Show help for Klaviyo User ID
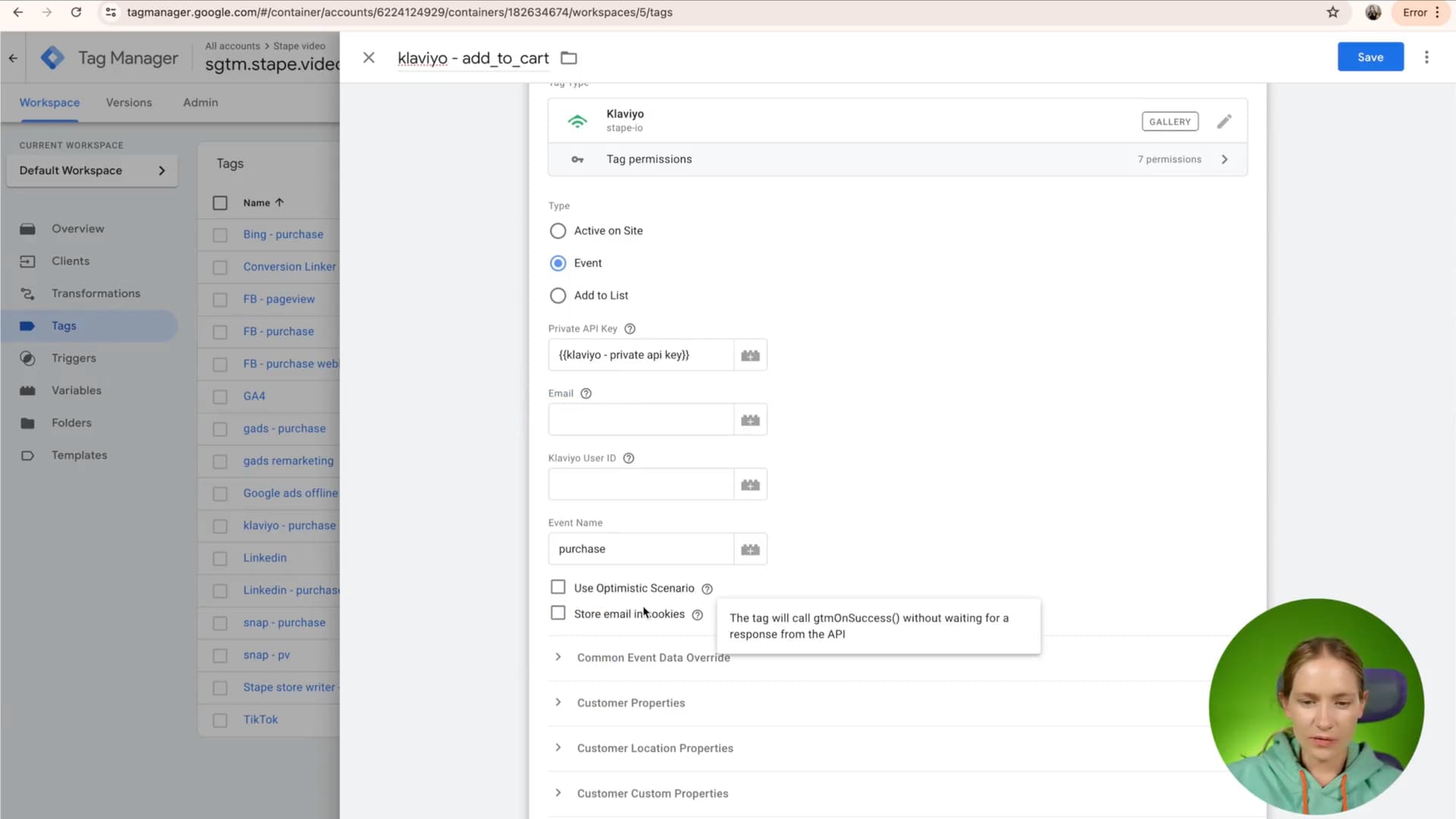1456x819 pixels. [628, 458]
